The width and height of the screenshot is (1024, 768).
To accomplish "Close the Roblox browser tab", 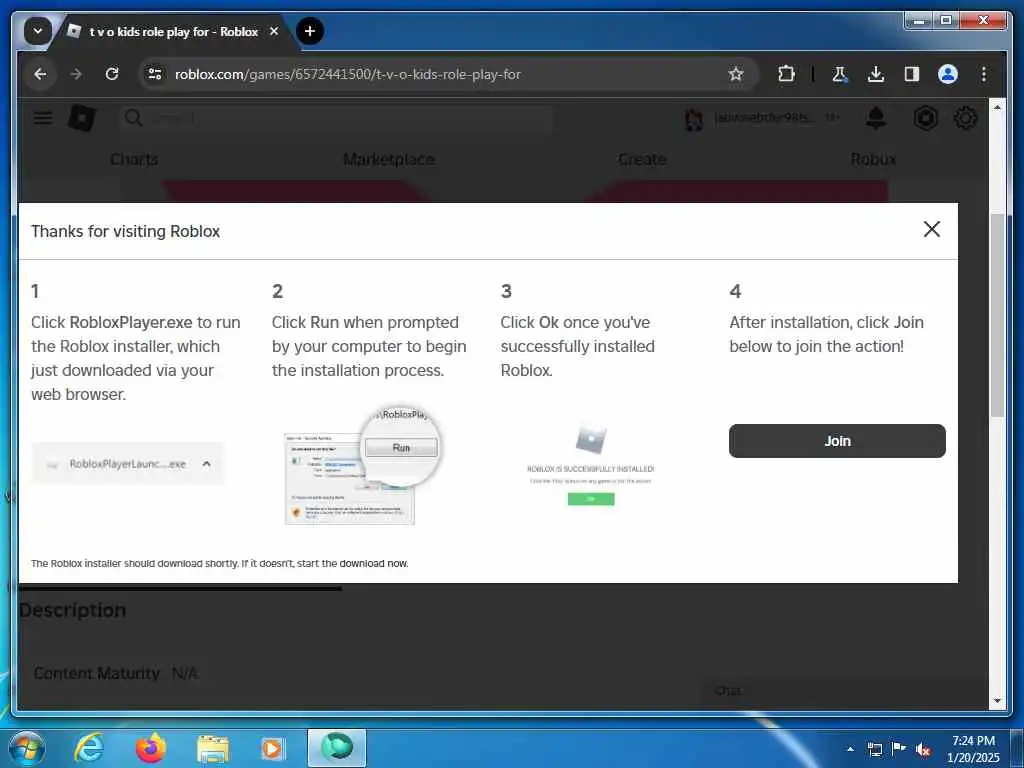I will point(274,31).
